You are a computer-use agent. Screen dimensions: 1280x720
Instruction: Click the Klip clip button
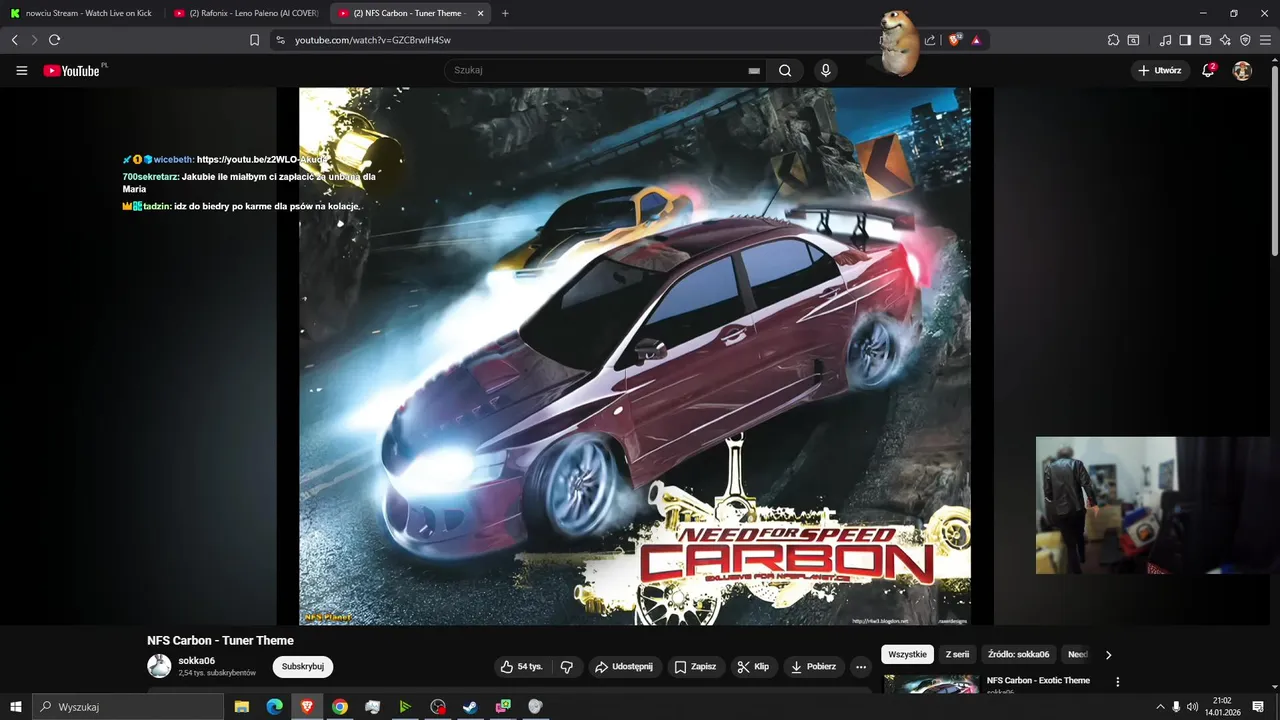(x=753, y=667)
